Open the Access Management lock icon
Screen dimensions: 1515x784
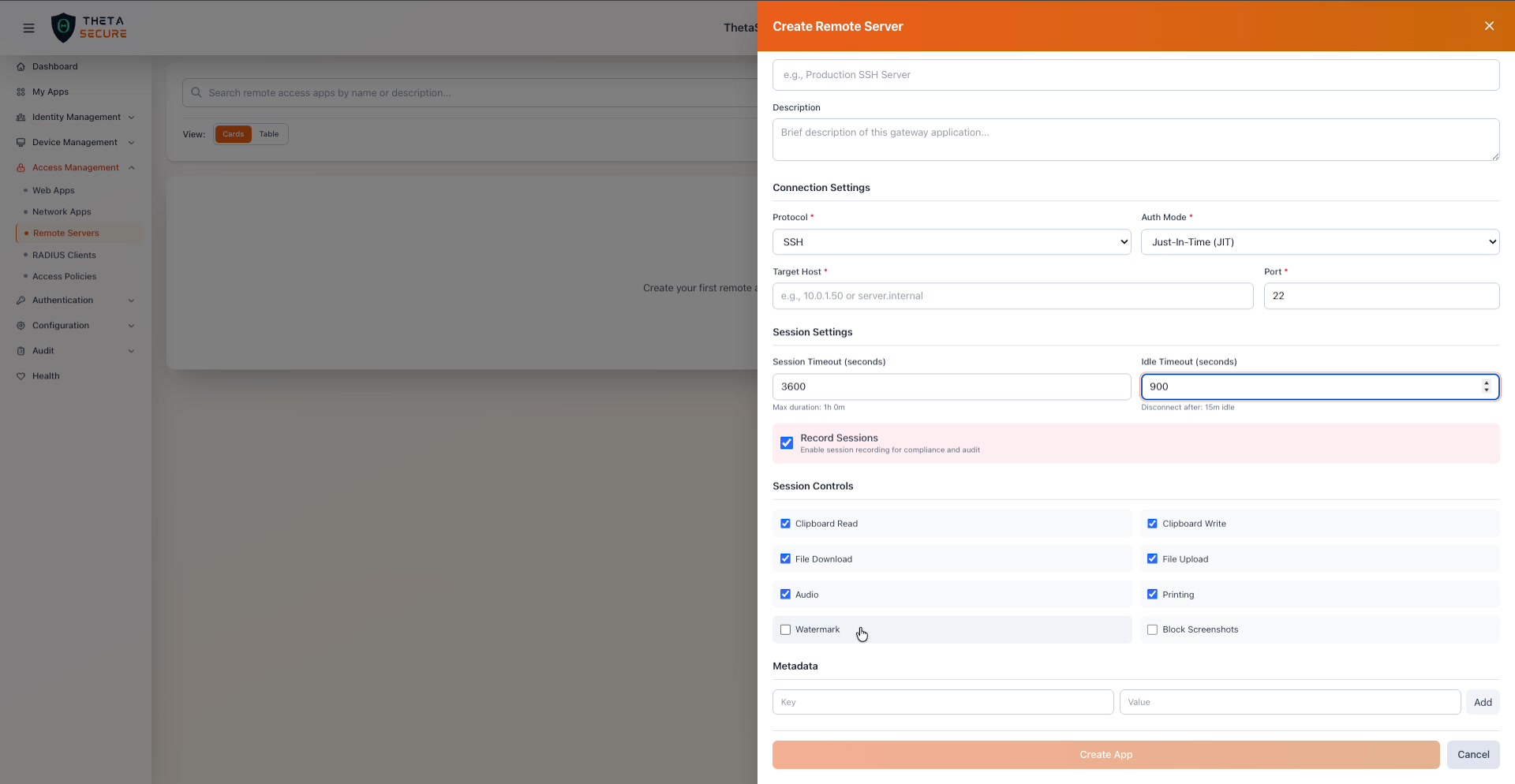pyautogui.click(x=21, y=167)
